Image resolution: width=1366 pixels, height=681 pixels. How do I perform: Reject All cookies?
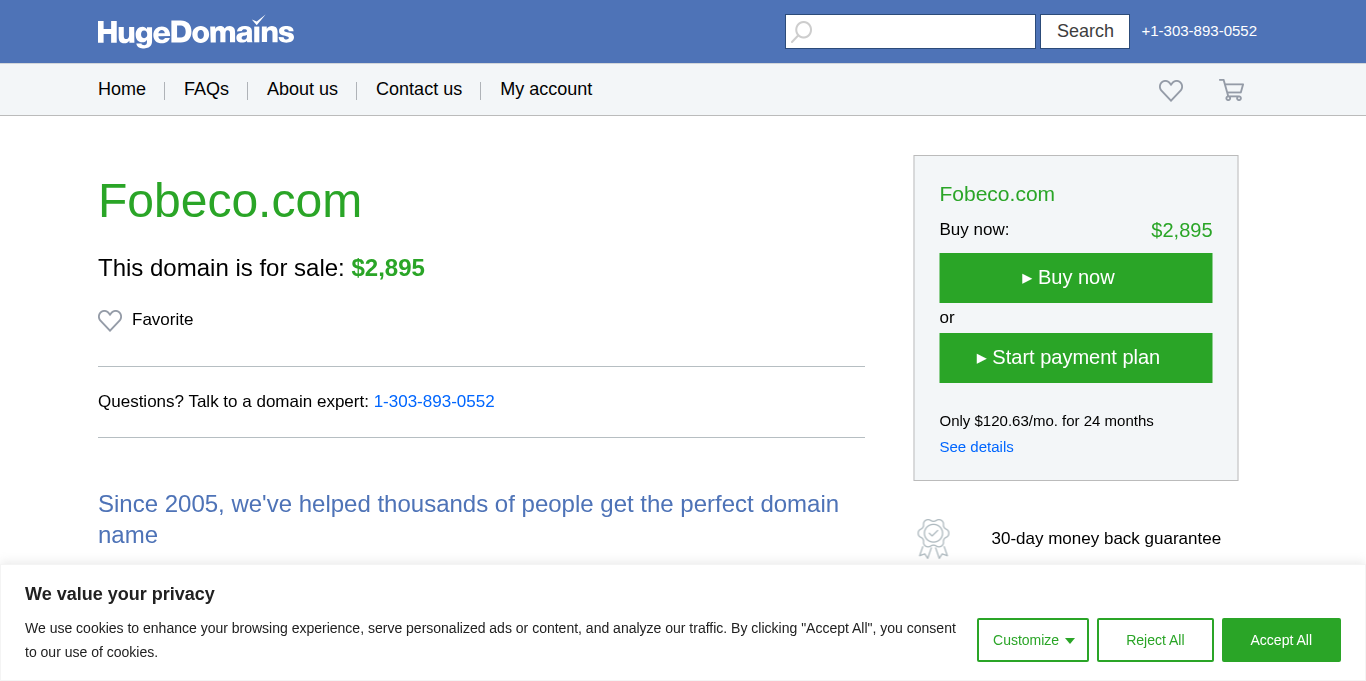coord(1155,640)
